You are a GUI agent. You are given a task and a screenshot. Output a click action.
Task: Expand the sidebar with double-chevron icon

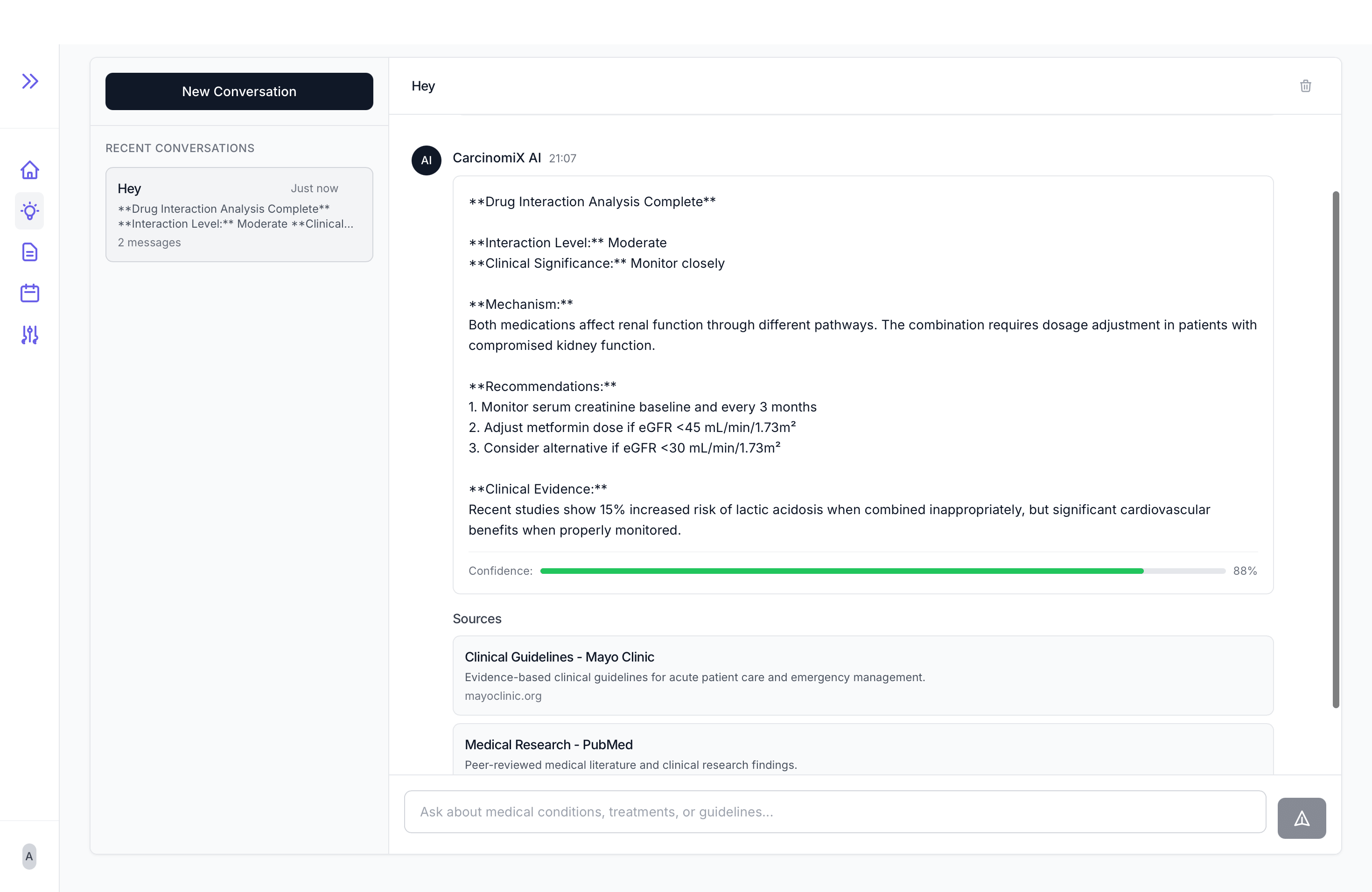[30, 81]
